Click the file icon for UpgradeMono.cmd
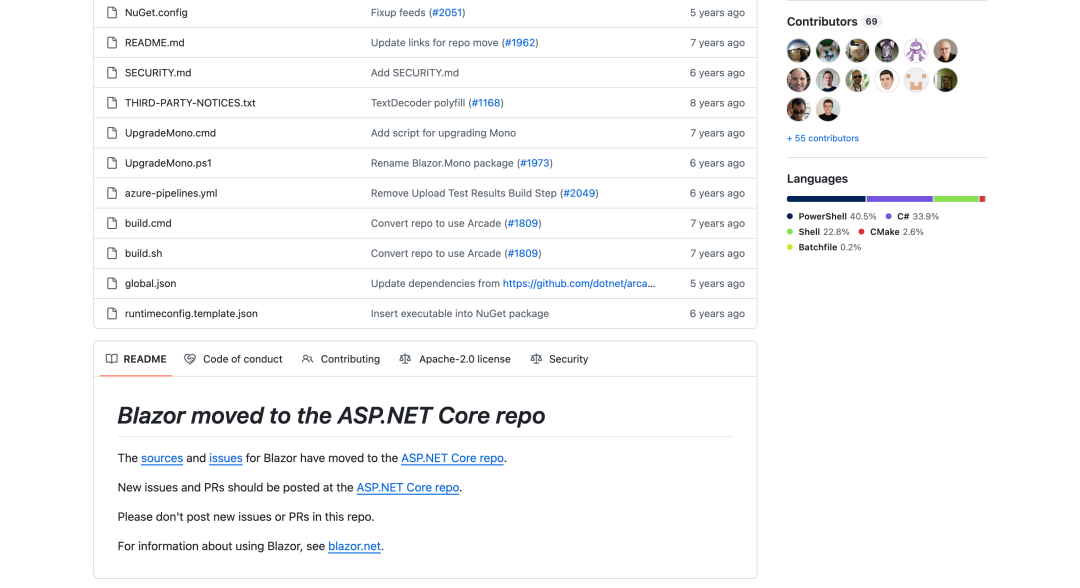This screenshot has height=588, width=1080. click(x=112, y=133)
